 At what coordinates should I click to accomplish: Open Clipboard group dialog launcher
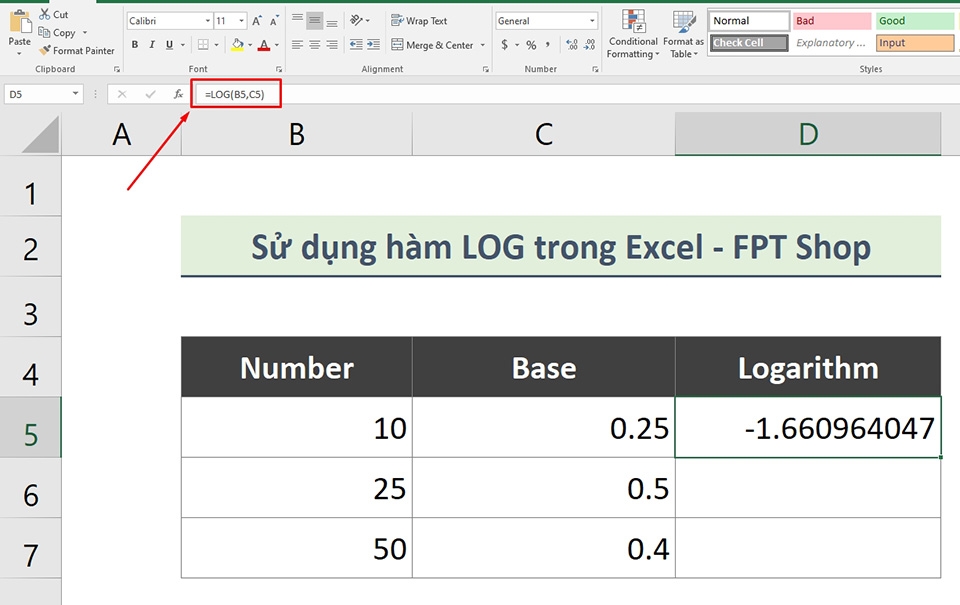click(x=117, y=69)
